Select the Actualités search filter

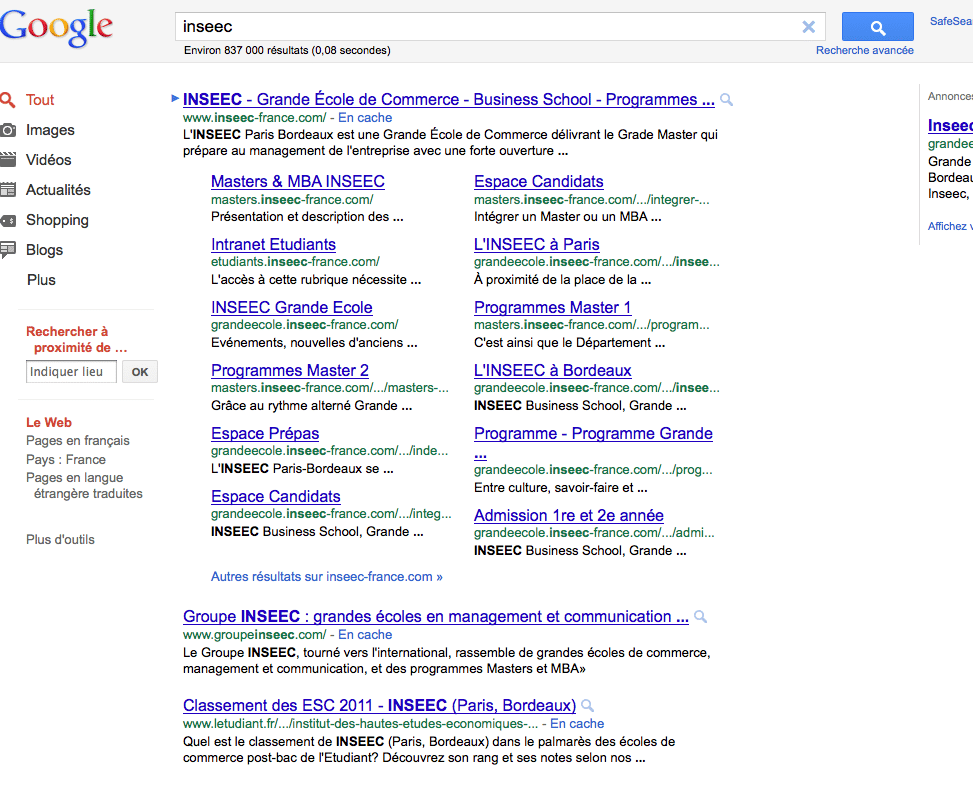tap(58, 190)
